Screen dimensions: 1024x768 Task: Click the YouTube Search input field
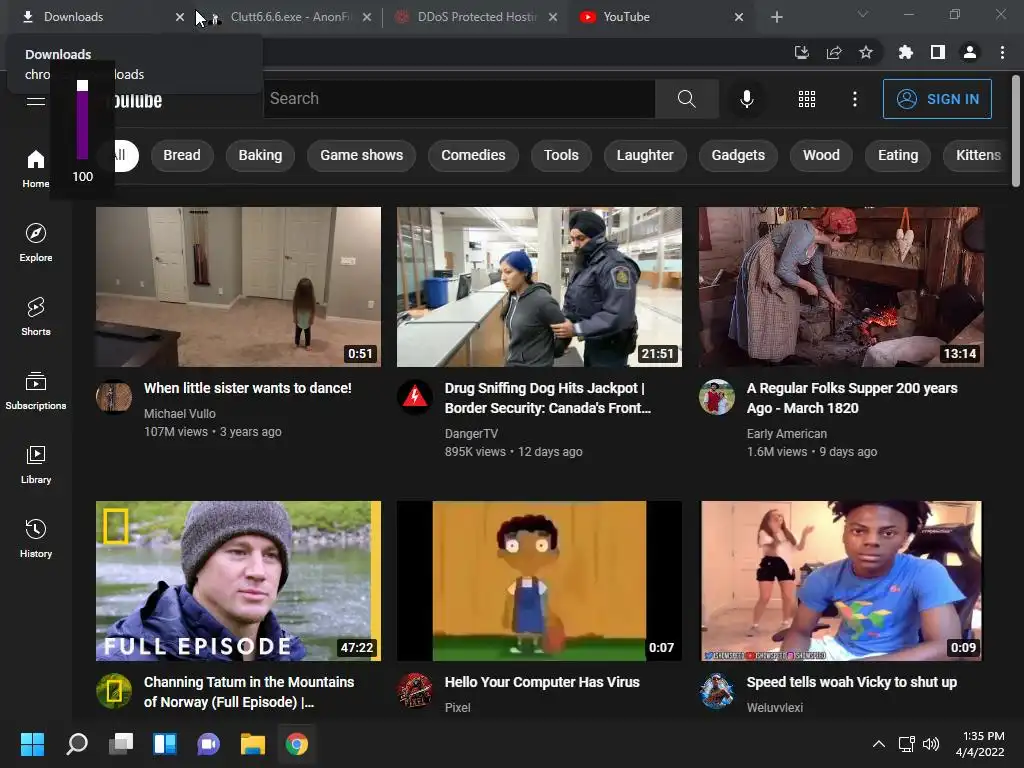point(459,99)
